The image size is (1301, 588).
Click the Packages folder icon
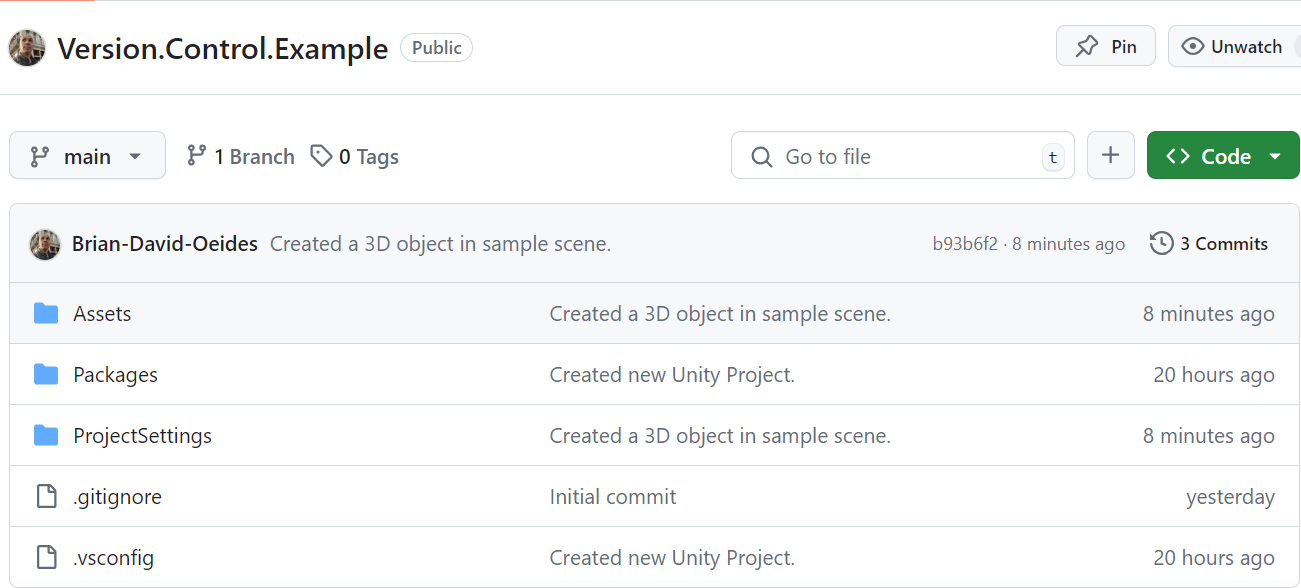(x=46, y=375)
